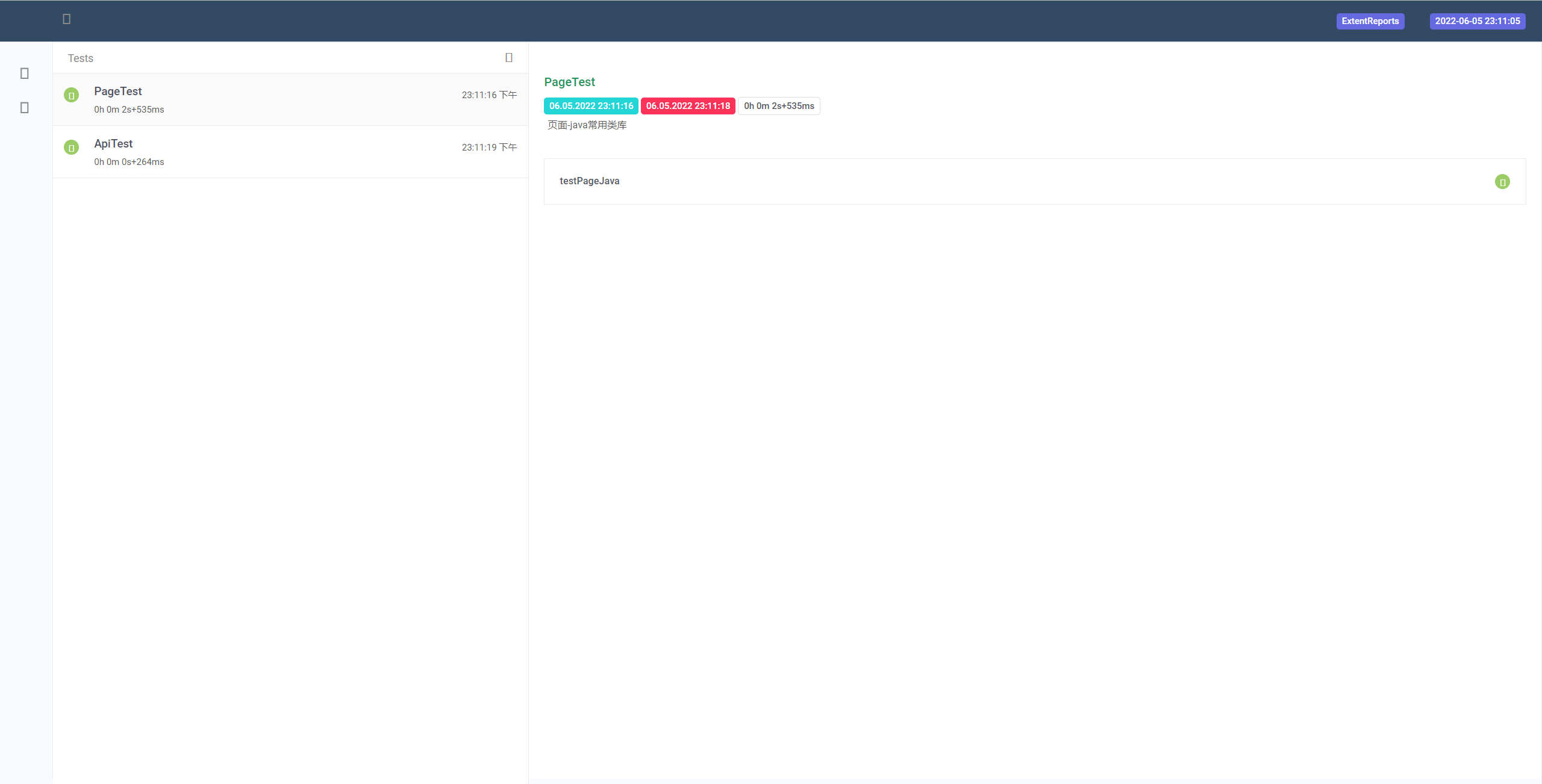Click ApiTest's green pass status icon

(71, 148)
